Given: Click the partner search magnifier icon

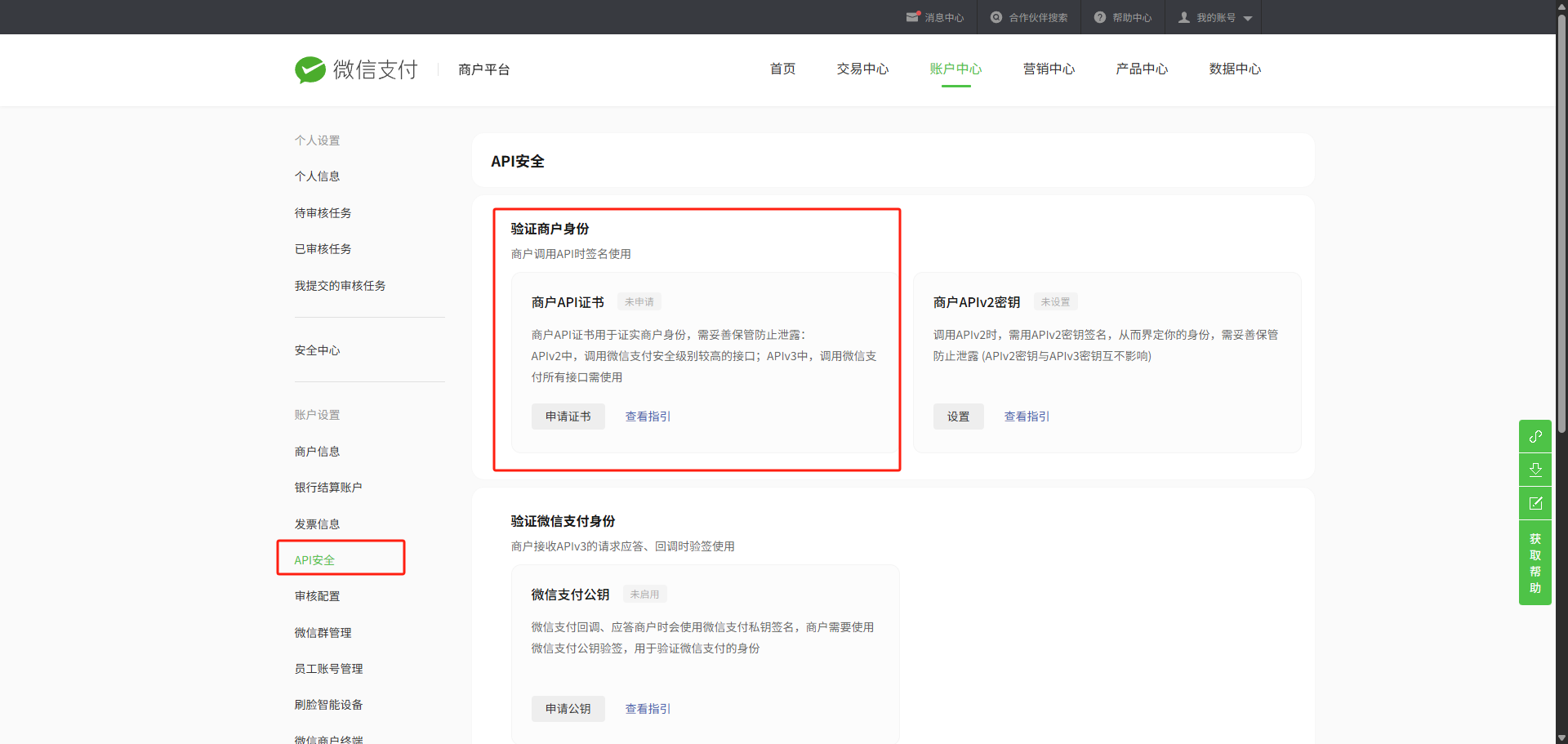Looking at the screenshot, I should (x=996, y=17).
